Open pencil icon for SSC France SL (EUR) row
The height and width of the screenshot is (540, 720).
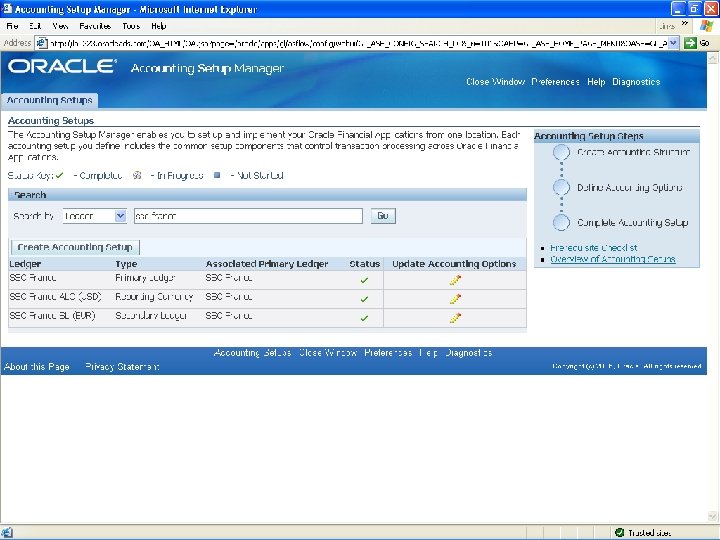455,318
